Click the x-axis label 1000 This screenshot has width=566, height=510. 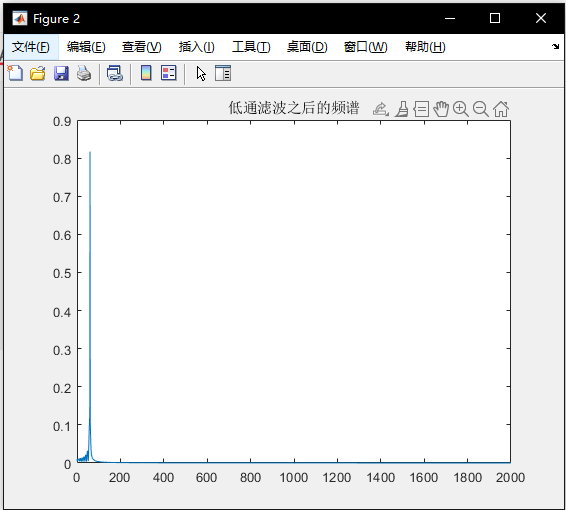point(293,478)
